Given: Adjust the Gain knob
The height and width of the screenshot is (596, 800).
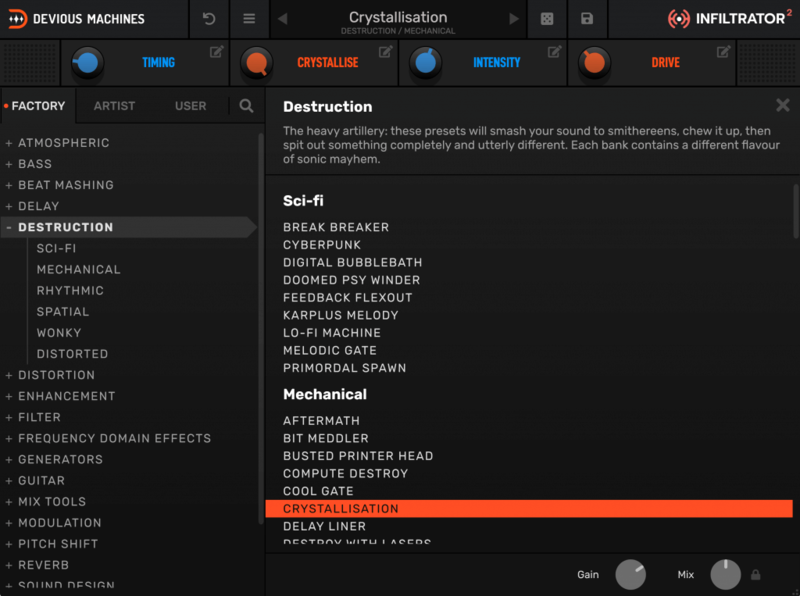Looking at the screenshot, I should point(631,575).
